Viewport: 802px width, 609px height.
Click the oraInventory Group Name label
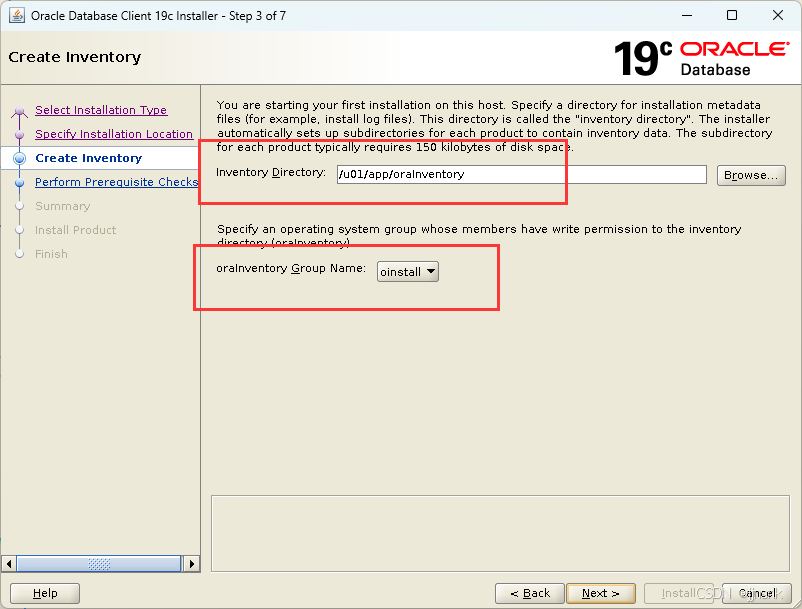pos(291,268)
